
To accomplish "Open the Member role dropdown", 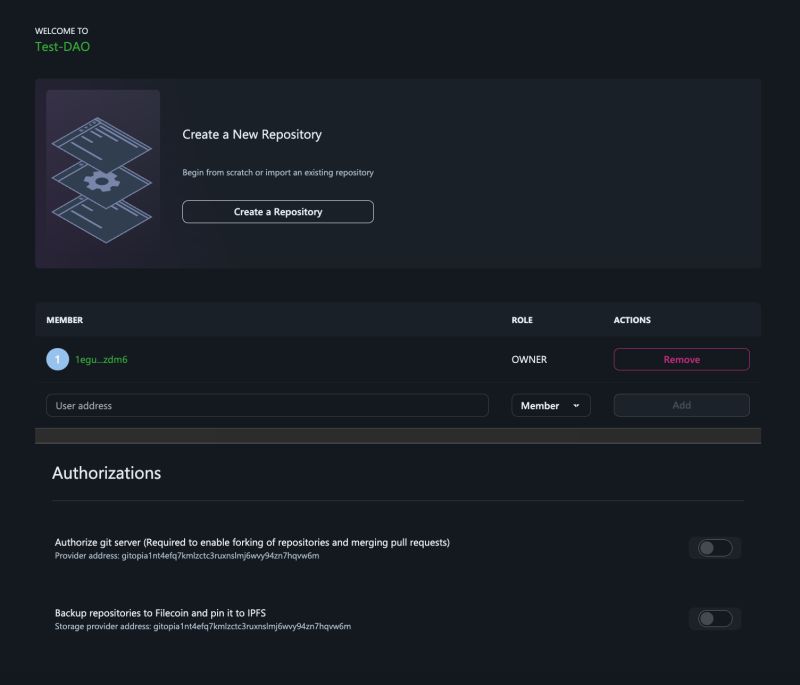I will pyautogui.click(x=551, y=405).
